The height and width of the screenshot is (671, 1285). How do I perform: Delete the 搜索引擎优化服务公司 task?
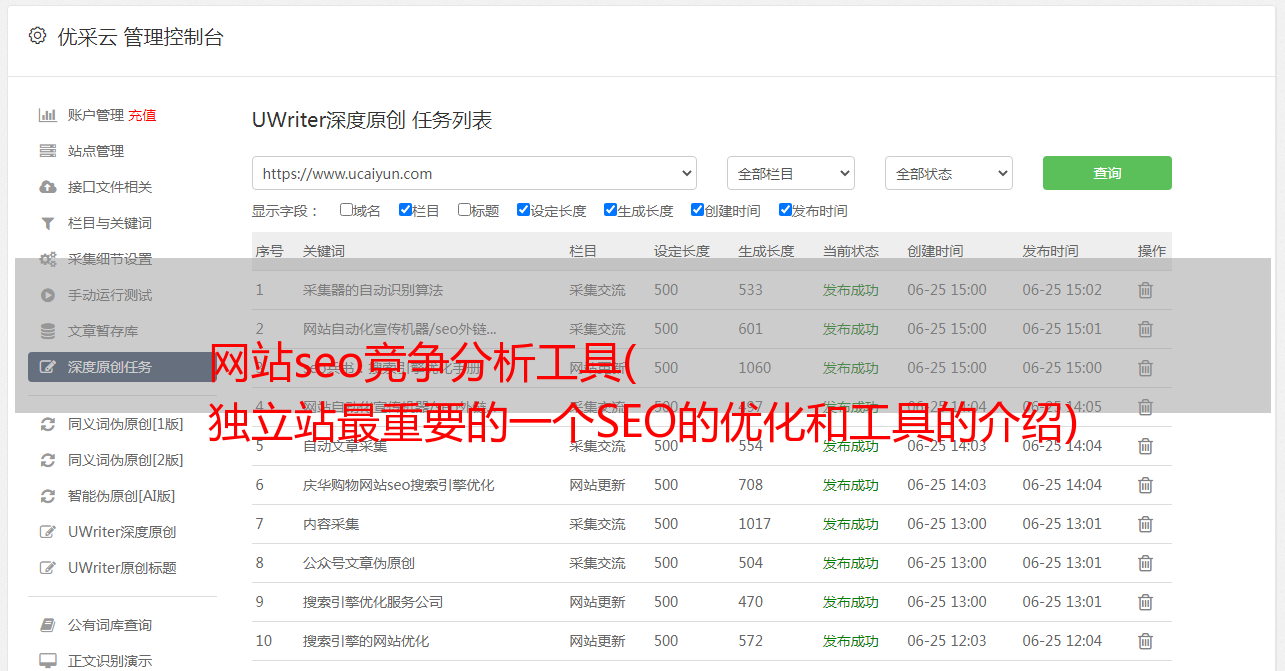pos(1145,602)
